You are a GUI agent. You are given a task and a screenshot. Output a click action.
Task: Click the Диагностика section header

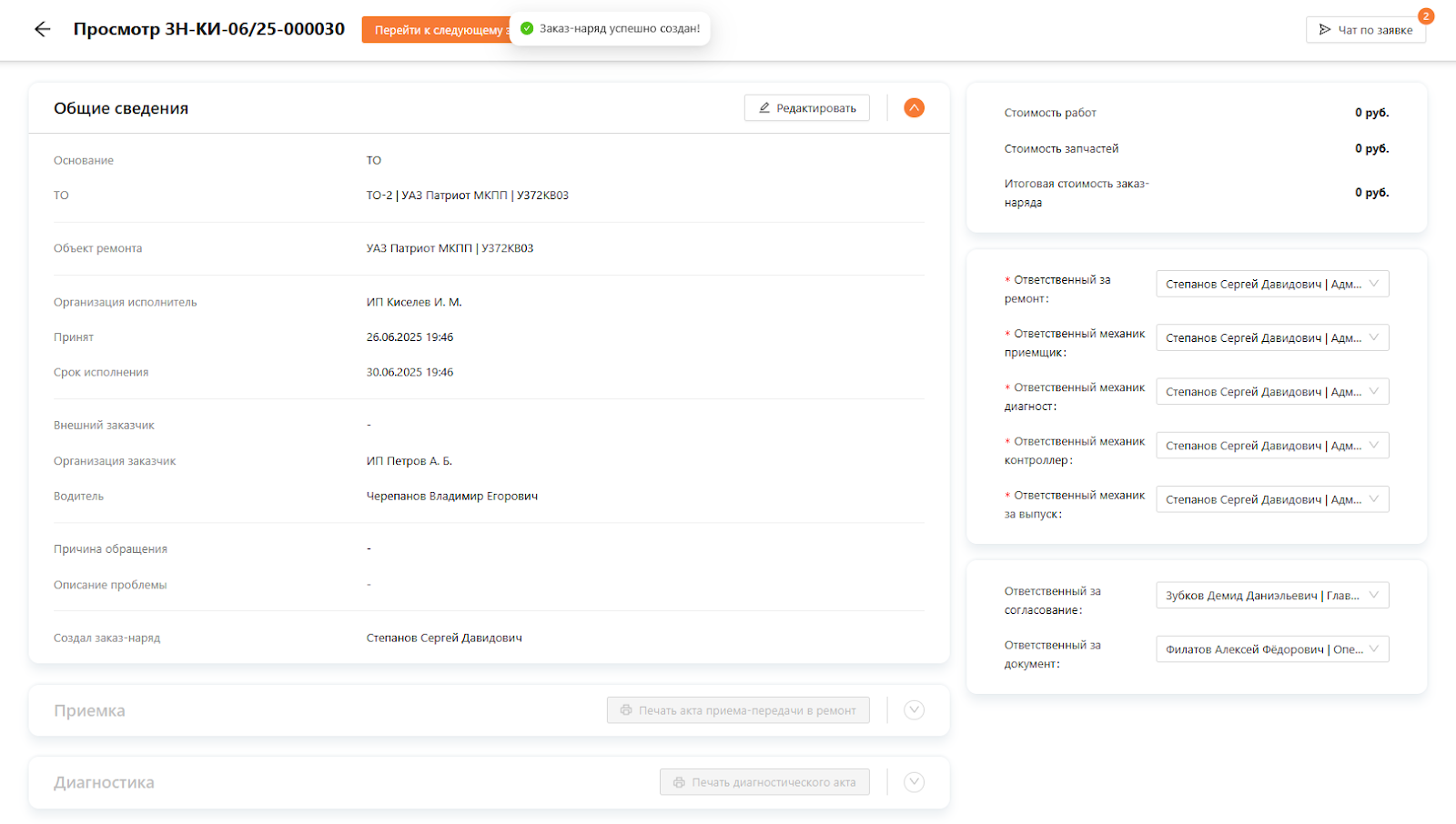[x=104, y=782]
